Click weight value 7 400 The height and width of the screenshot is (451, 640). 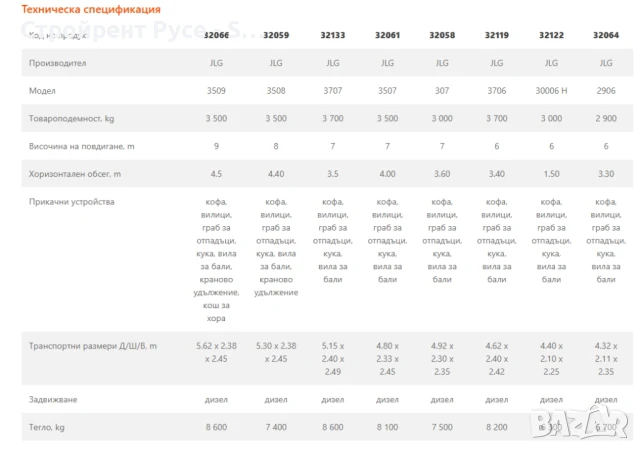[276, 427]
